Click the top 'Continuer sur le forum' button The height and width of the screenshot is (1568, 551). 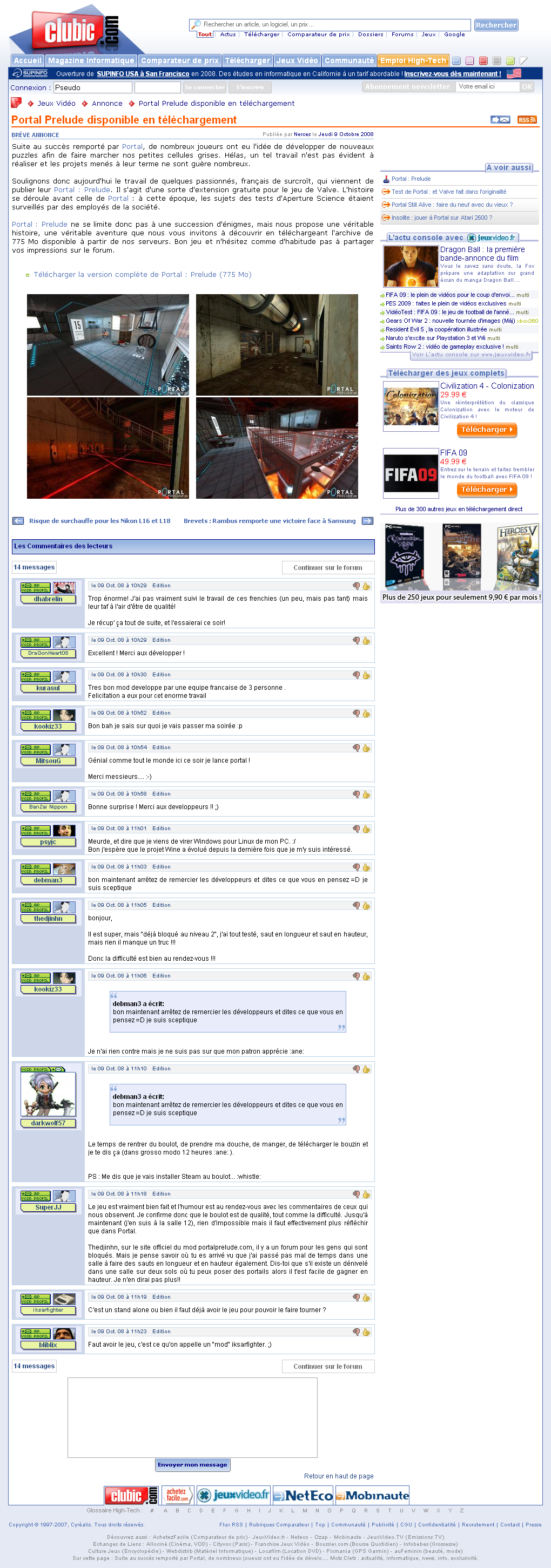(328, 567)
